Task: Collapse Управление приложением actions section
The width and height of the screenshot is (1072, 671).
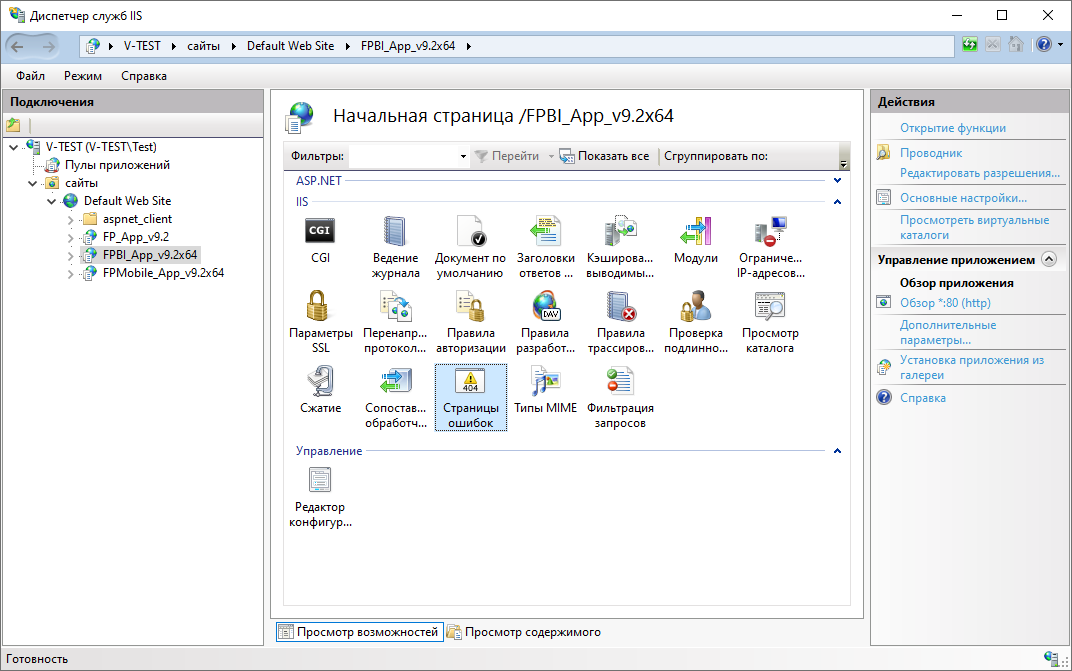Action: point(1049,259)
